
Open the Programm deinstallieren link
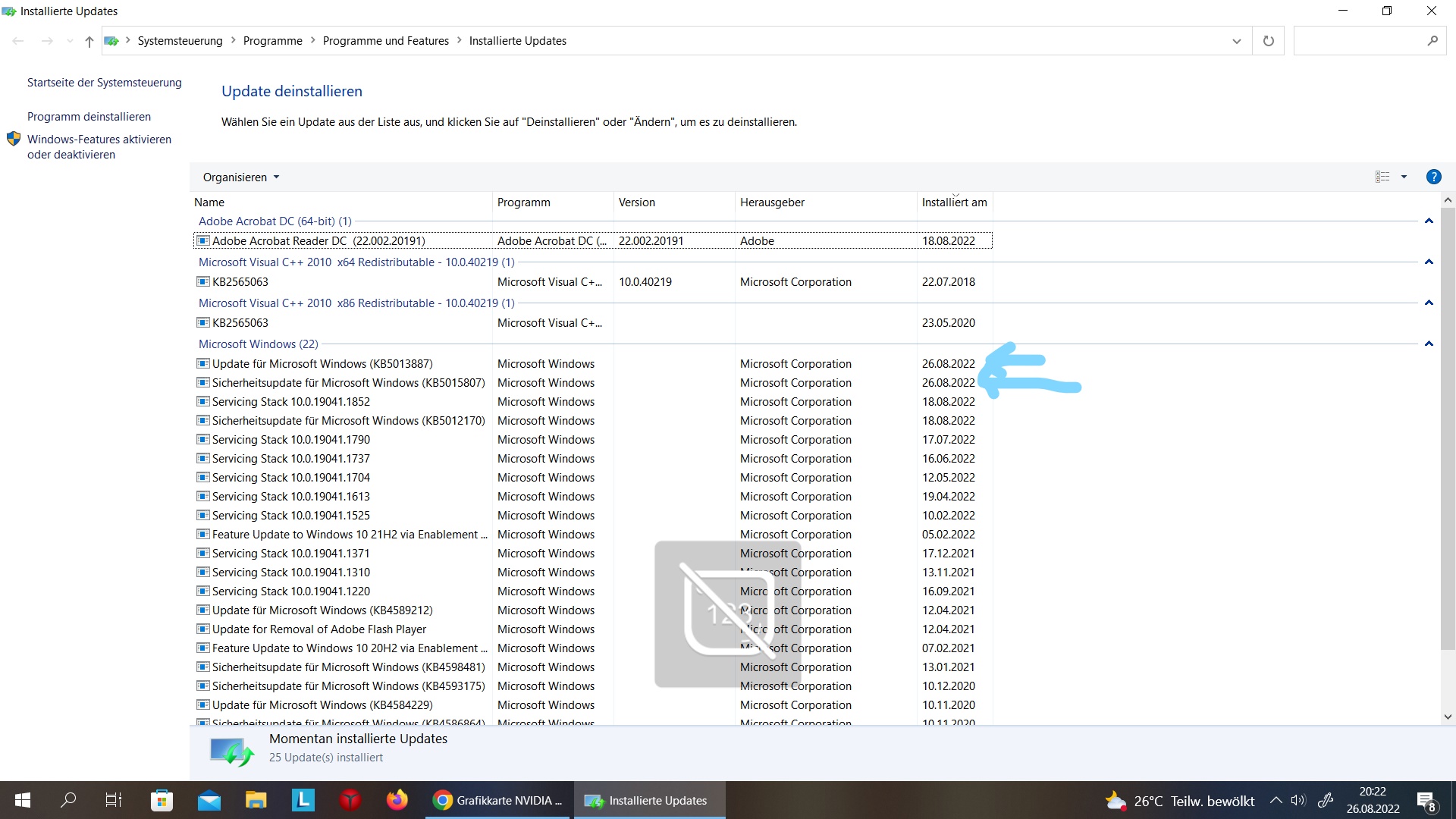(x=89, y=117)
